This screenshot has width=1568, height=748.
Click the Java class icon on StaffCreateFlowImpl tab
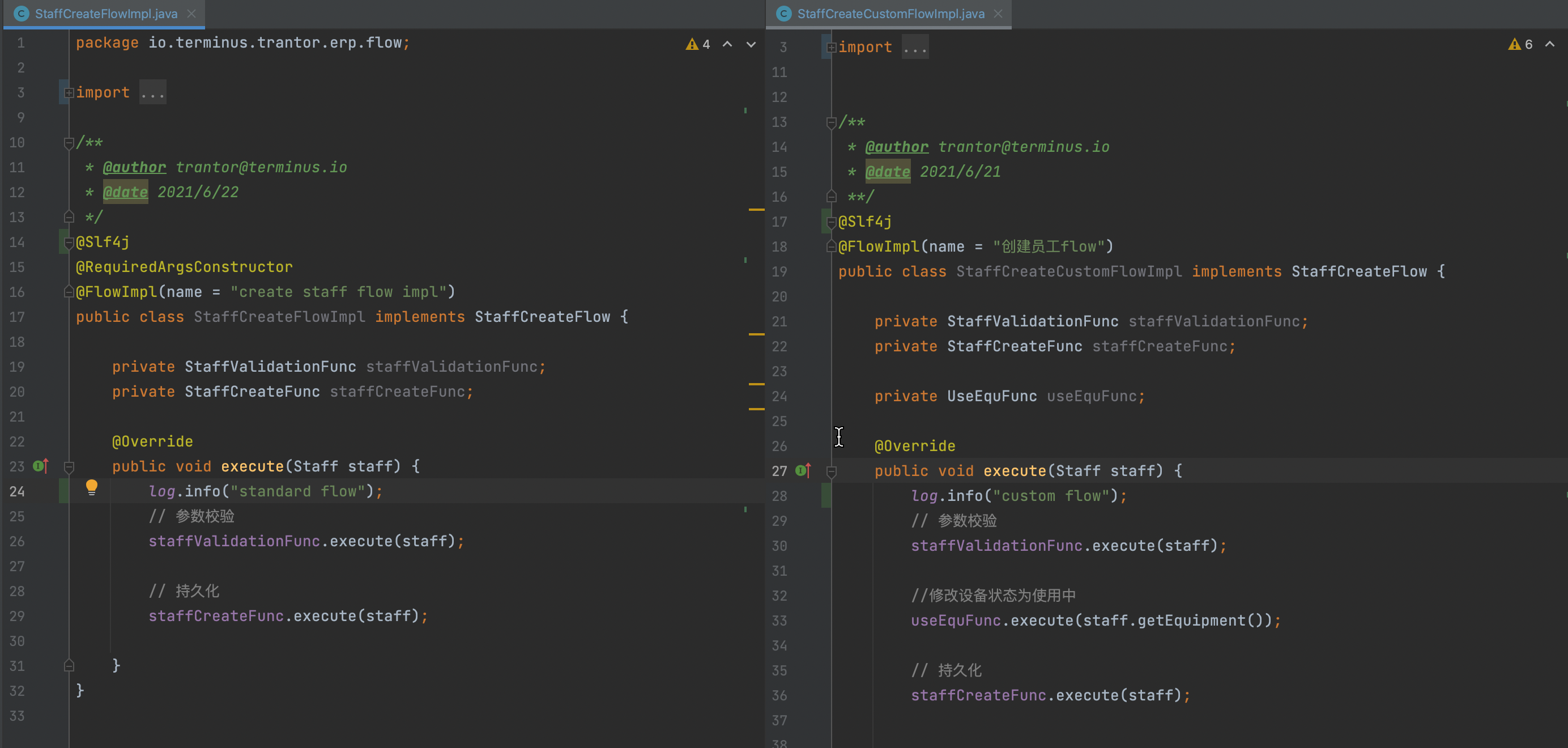pyautogui.click(x=21, y=13)
